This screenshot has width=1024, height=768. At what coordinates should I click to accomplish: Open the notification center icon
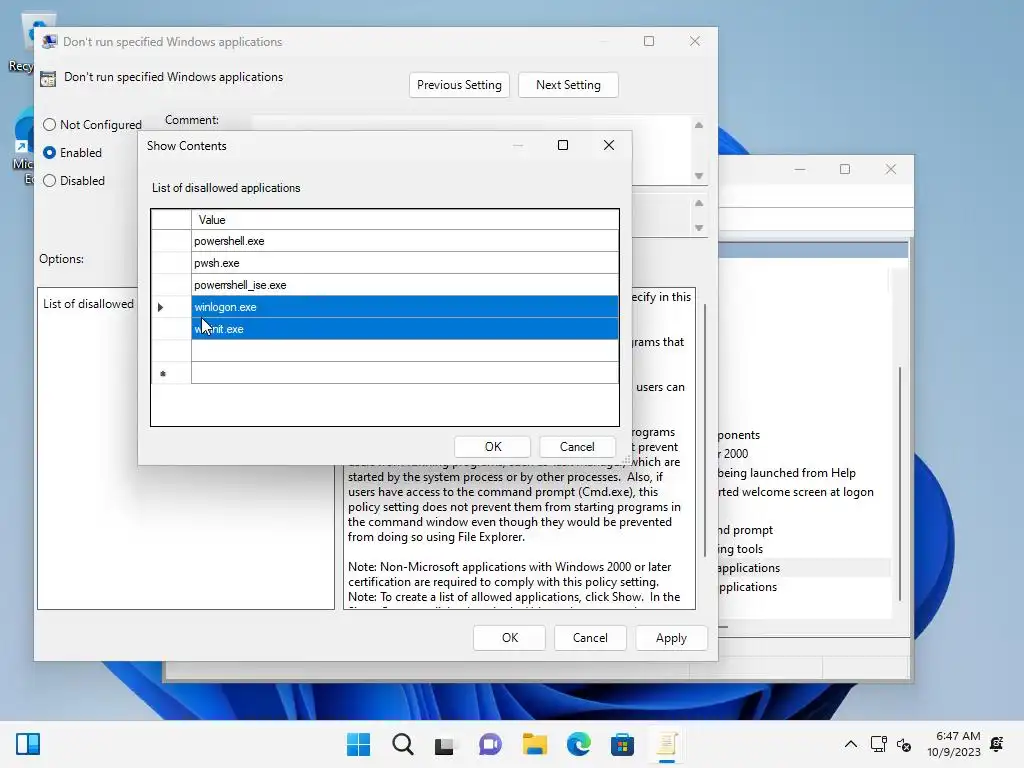pos(997,744)
